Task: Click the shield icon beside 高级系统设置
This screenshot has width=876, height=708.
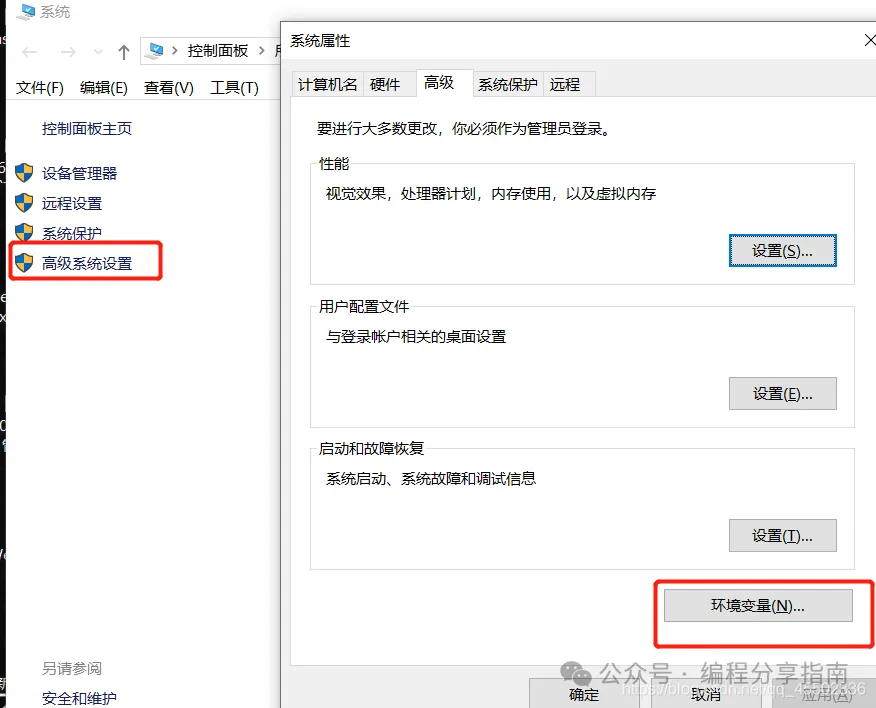Action: 24,263
